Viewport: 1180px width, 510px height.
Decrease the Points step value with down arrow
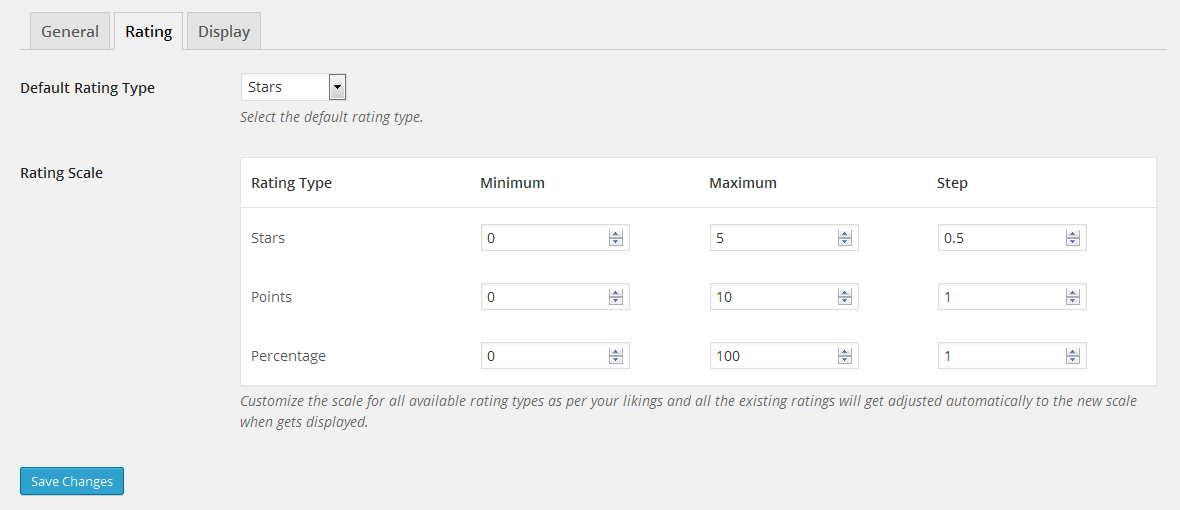pos(1073,301)
